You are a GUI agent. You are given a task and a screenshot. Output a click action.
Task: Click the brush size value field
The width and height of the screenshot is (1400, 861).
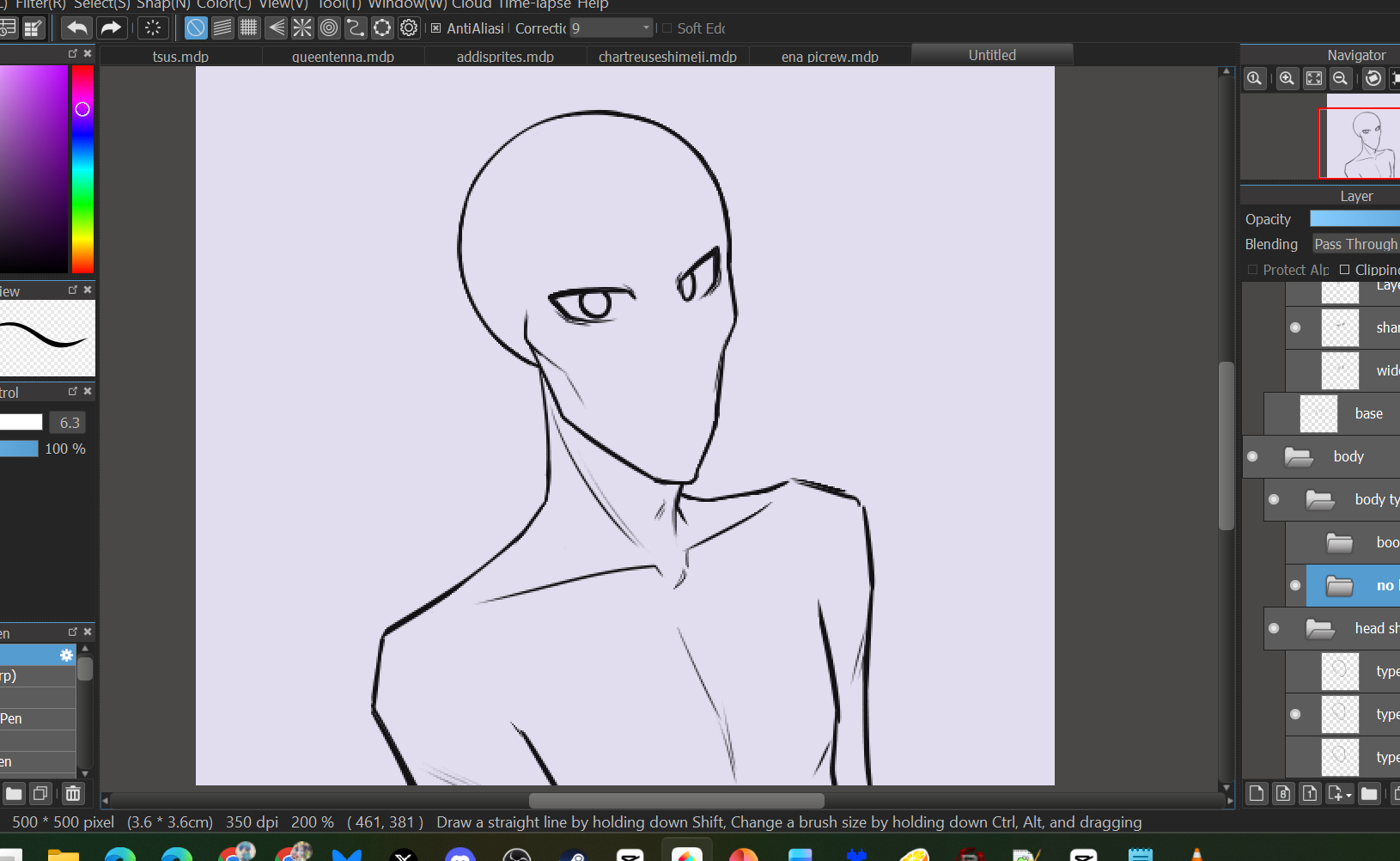[70, 423]
